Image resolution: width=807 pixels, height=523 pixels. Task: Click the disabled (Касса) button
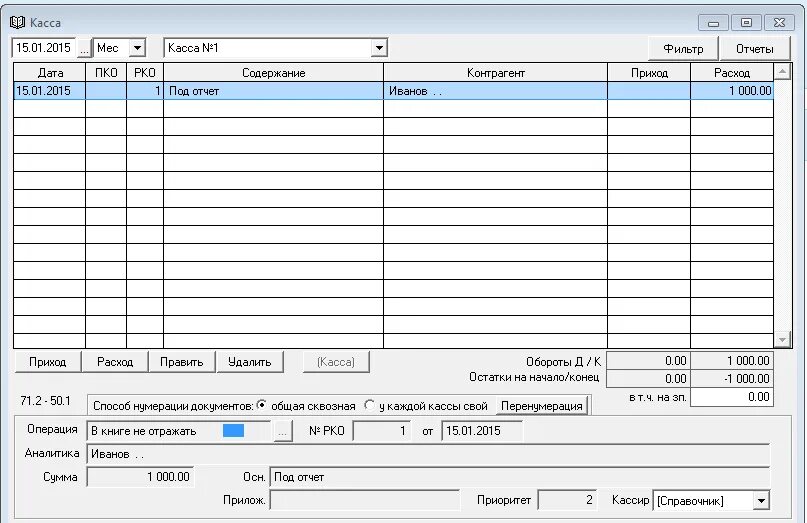pos(336,362)
